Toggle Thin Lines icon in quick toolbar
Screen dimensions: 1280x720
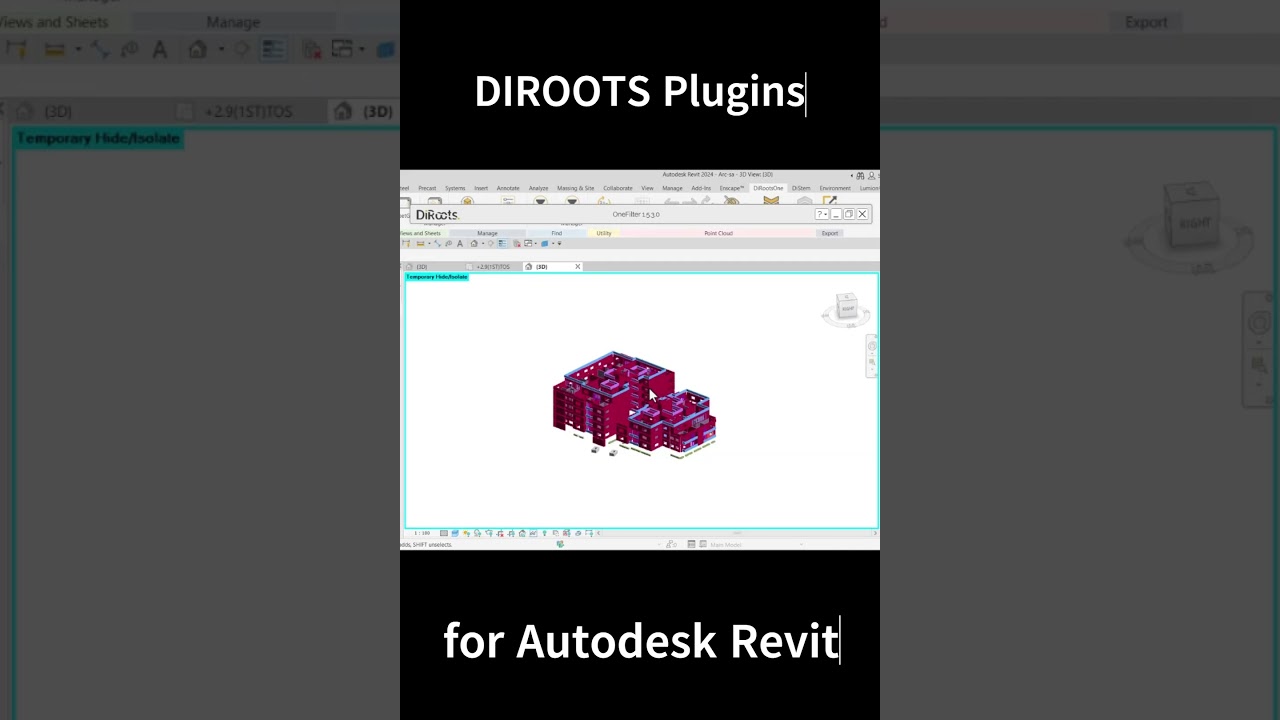(x=502, y=244)
